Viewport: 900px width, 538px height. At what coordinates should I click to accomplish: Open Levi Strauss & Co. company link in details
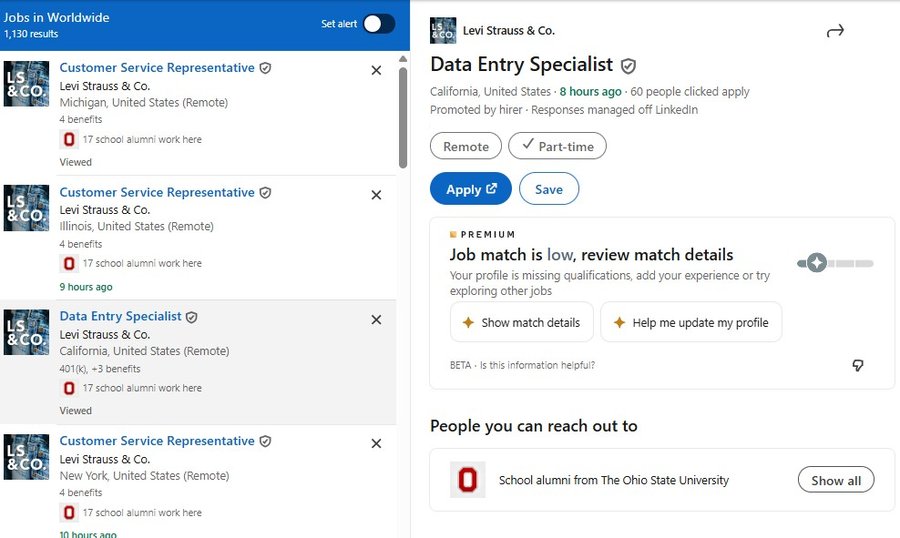[509, 30]
